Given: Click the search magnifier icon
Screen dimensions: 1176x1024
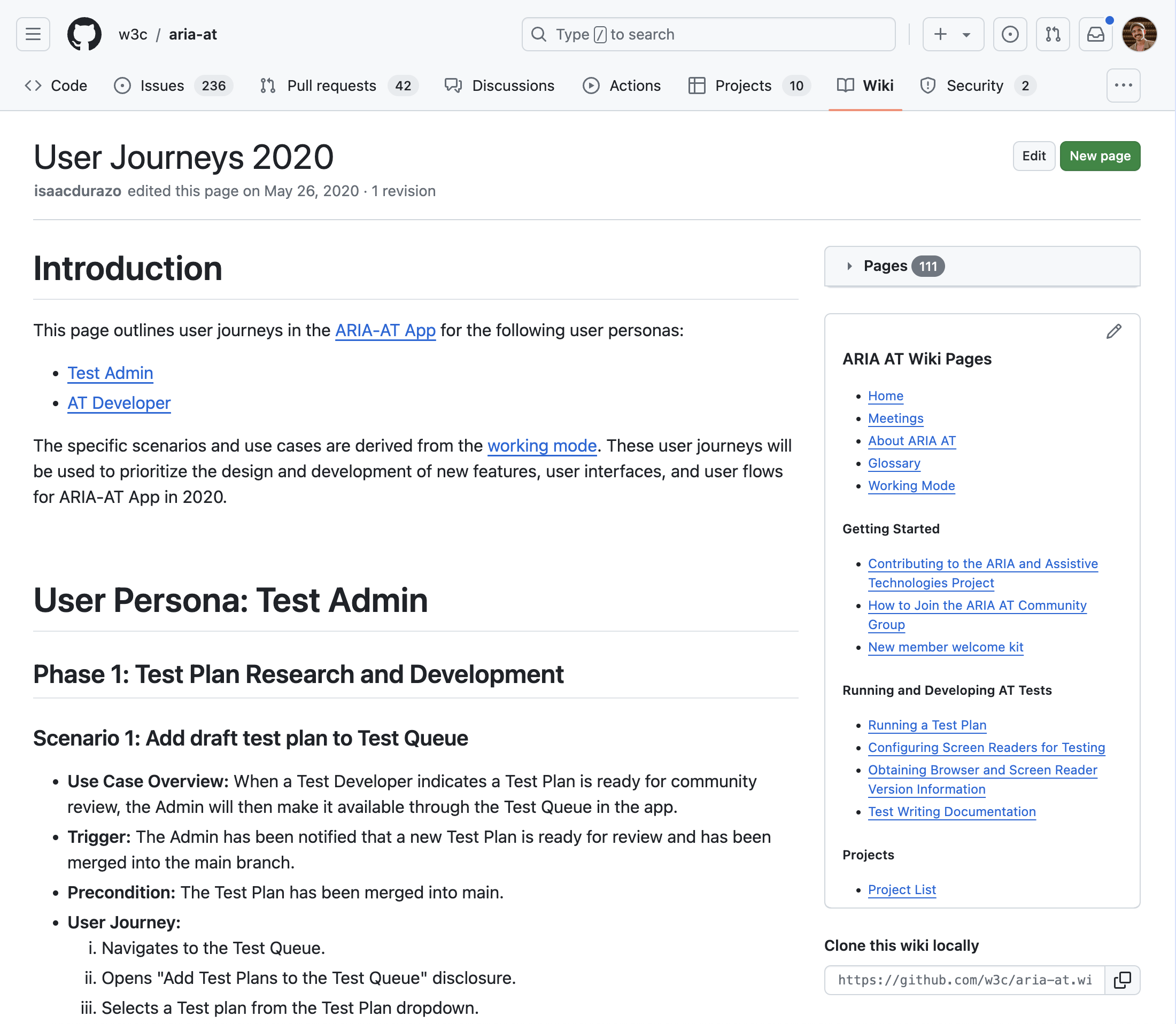Looking at the screenshot, I should pyautogui.click(x=538, y=34).
